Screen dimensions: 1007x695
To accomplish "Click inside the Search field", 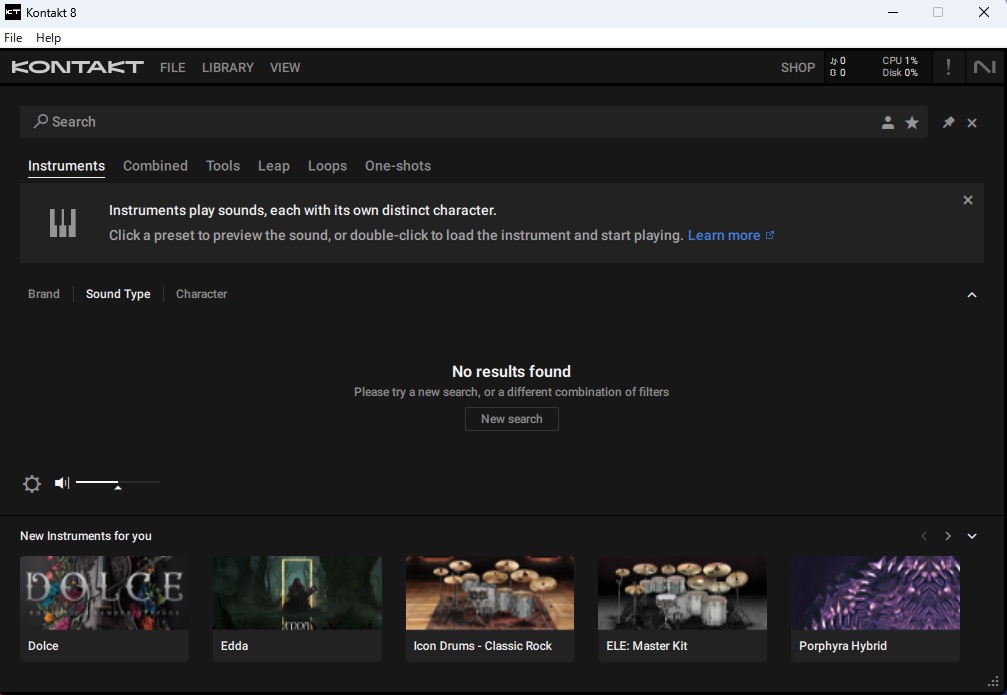I will (473, 122).
